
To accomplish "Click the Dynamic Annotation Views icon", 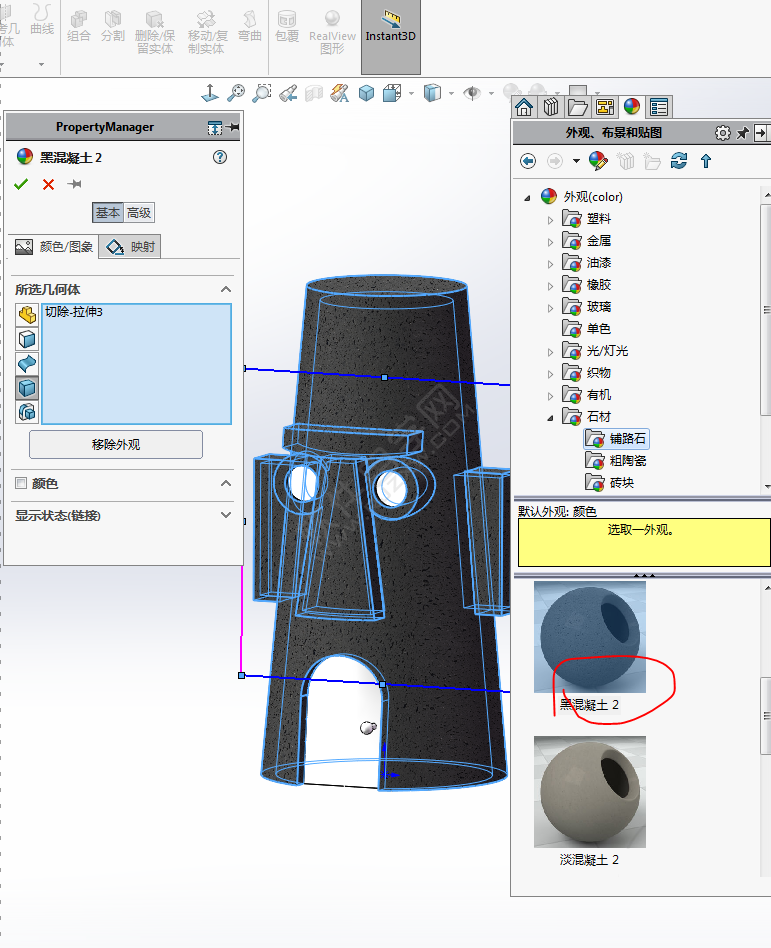I will [x=340, y=93].
